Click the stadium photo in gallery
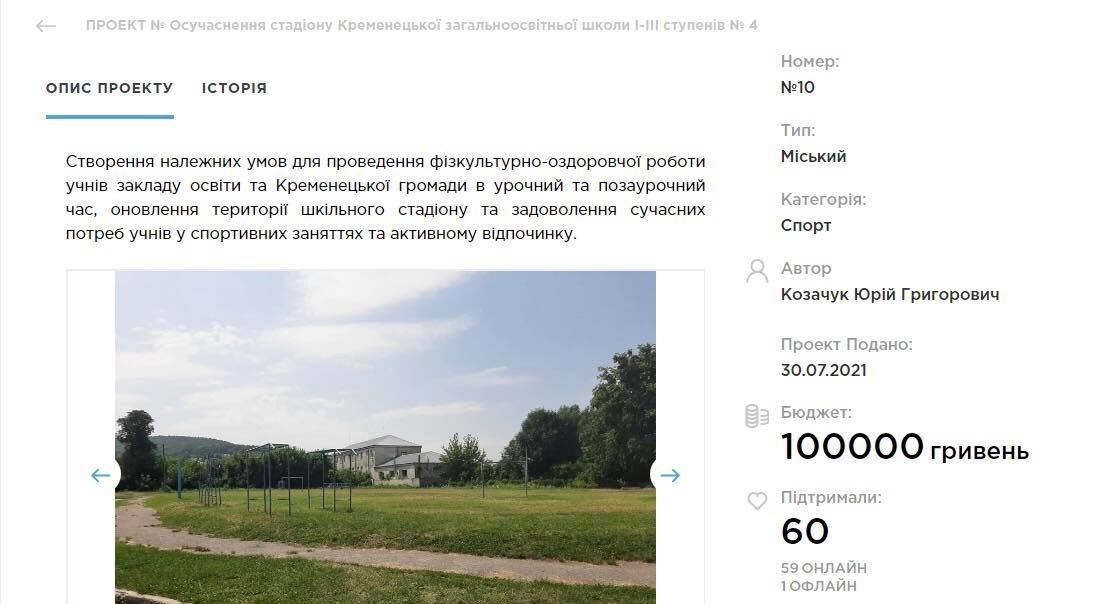1098x604 pixels. tap(385, 437)
